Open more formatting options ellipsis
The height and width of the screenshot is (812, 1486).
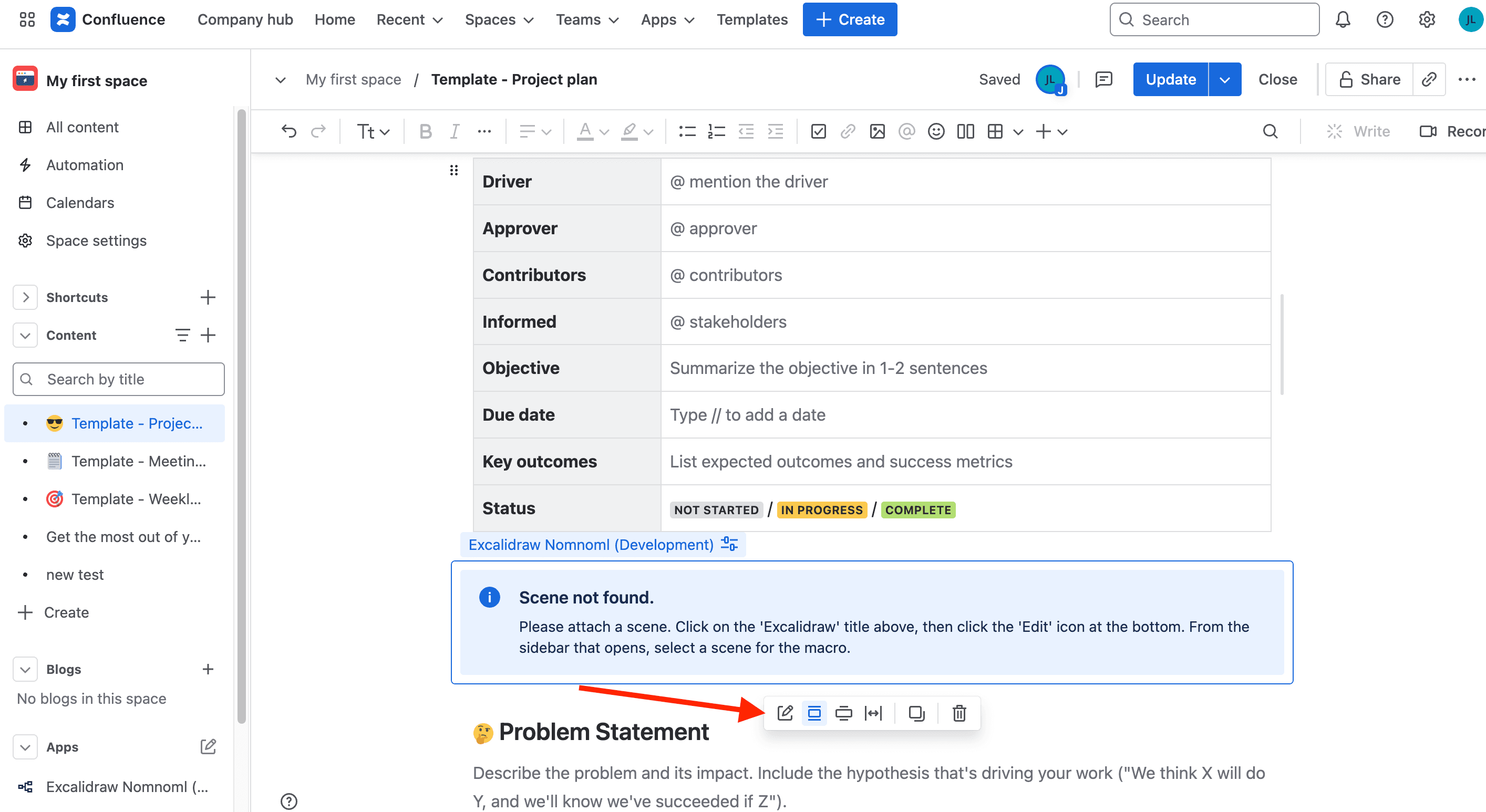(x=484, y=131)
